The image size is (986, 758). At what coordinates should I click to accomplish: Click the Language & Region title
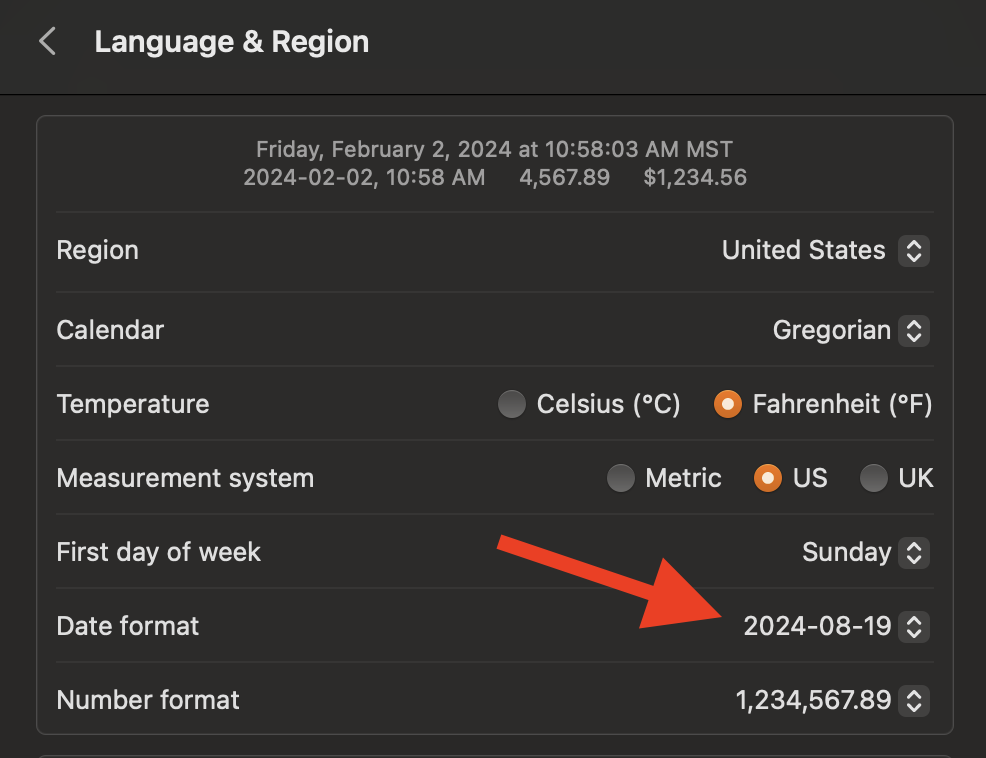click(x=231, y=42)
